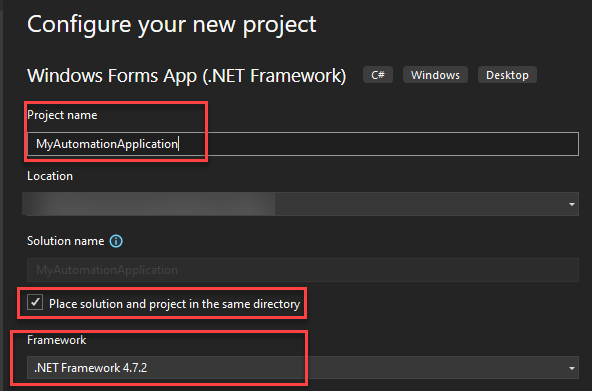Click the Desktop project type tag
Image resolution: width=592 pixels, height=391 pixels.
coord(507,75)
